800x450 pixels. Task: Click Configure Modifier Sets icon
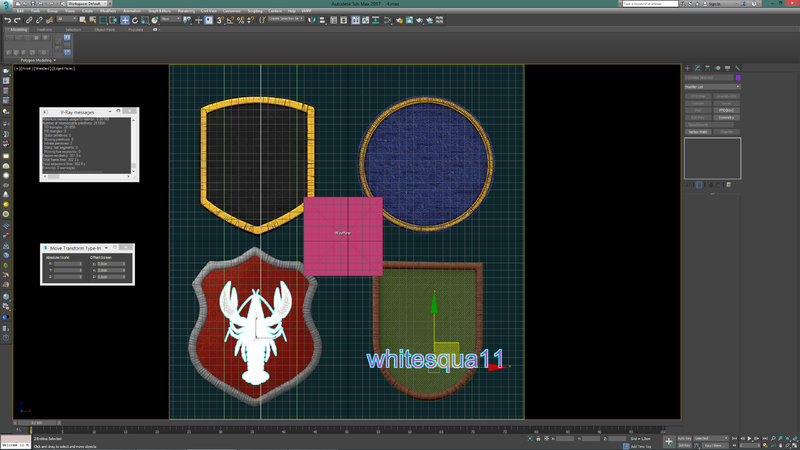[x=729, y=185]
